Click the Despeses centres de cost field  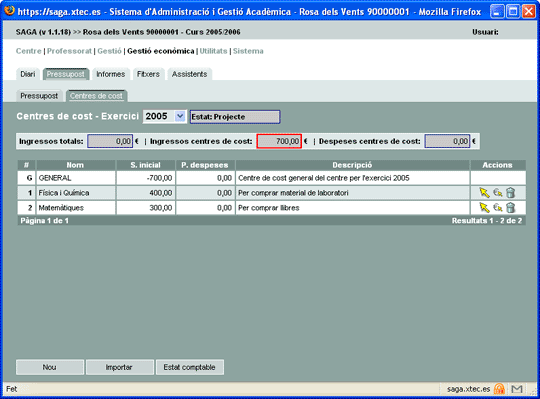[x=447, y=141]
